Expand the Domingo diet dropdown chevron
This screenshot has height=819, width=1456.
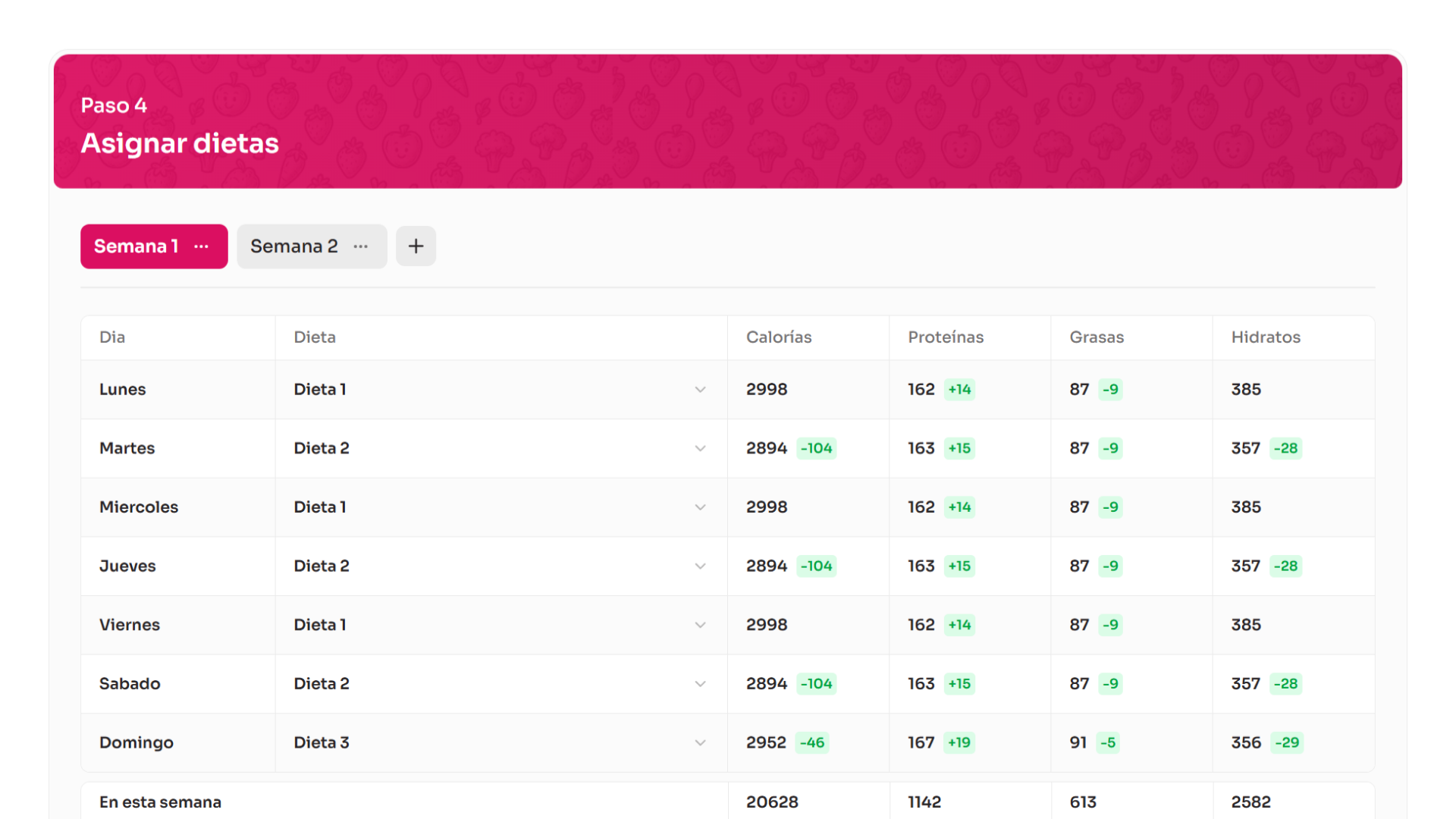(x=700, y=743)
